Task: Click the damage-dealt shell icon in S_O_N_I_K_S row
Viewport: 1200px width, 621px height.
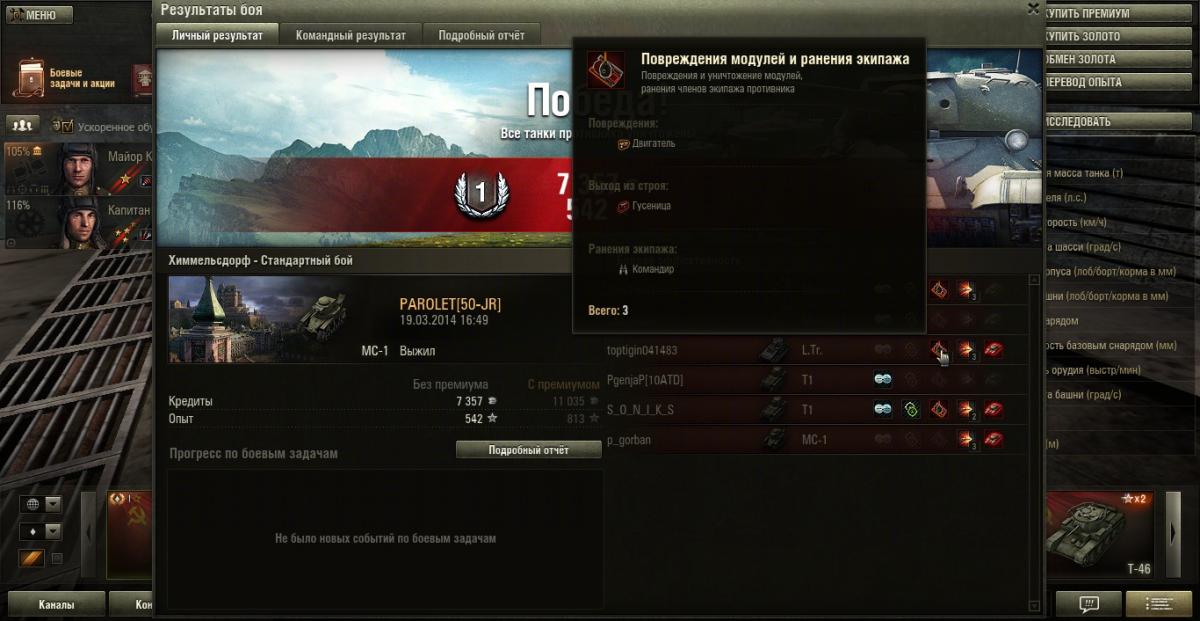Action: click(x=967, y=409)
